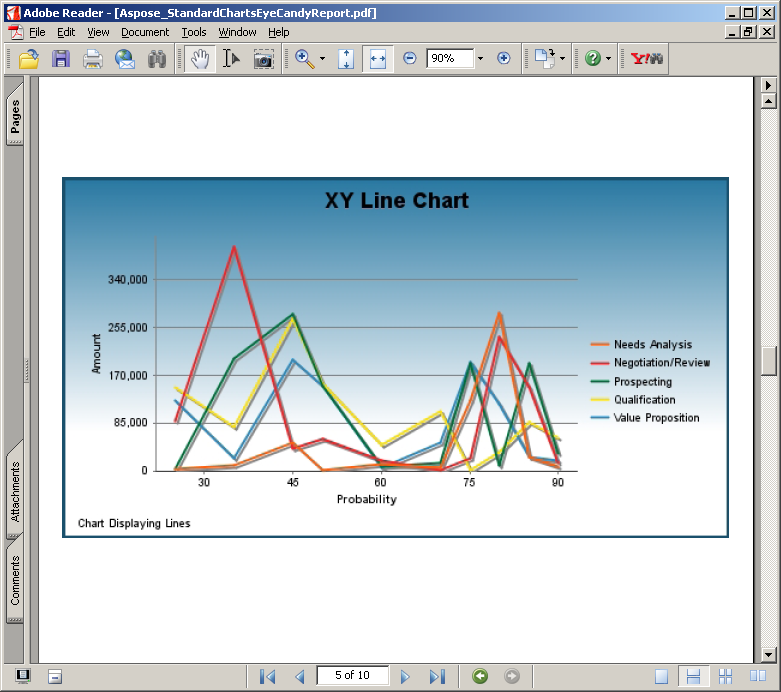Viewport: 781px width, 692px height.
Task: Jump to the last page
Action: point(436,676)
